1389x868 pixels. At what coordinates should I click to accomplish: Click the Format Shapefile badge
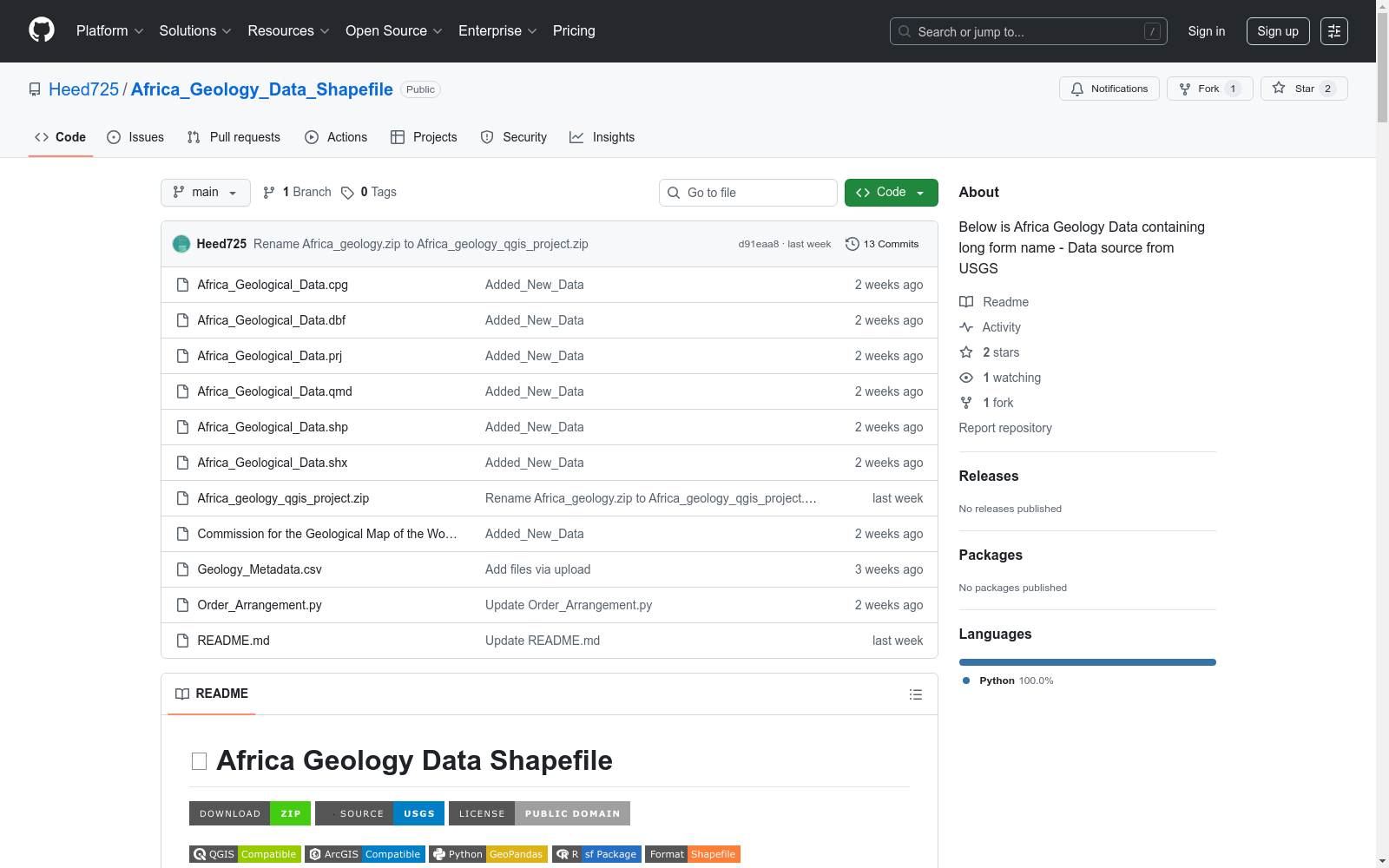click(x=693, y=854)
